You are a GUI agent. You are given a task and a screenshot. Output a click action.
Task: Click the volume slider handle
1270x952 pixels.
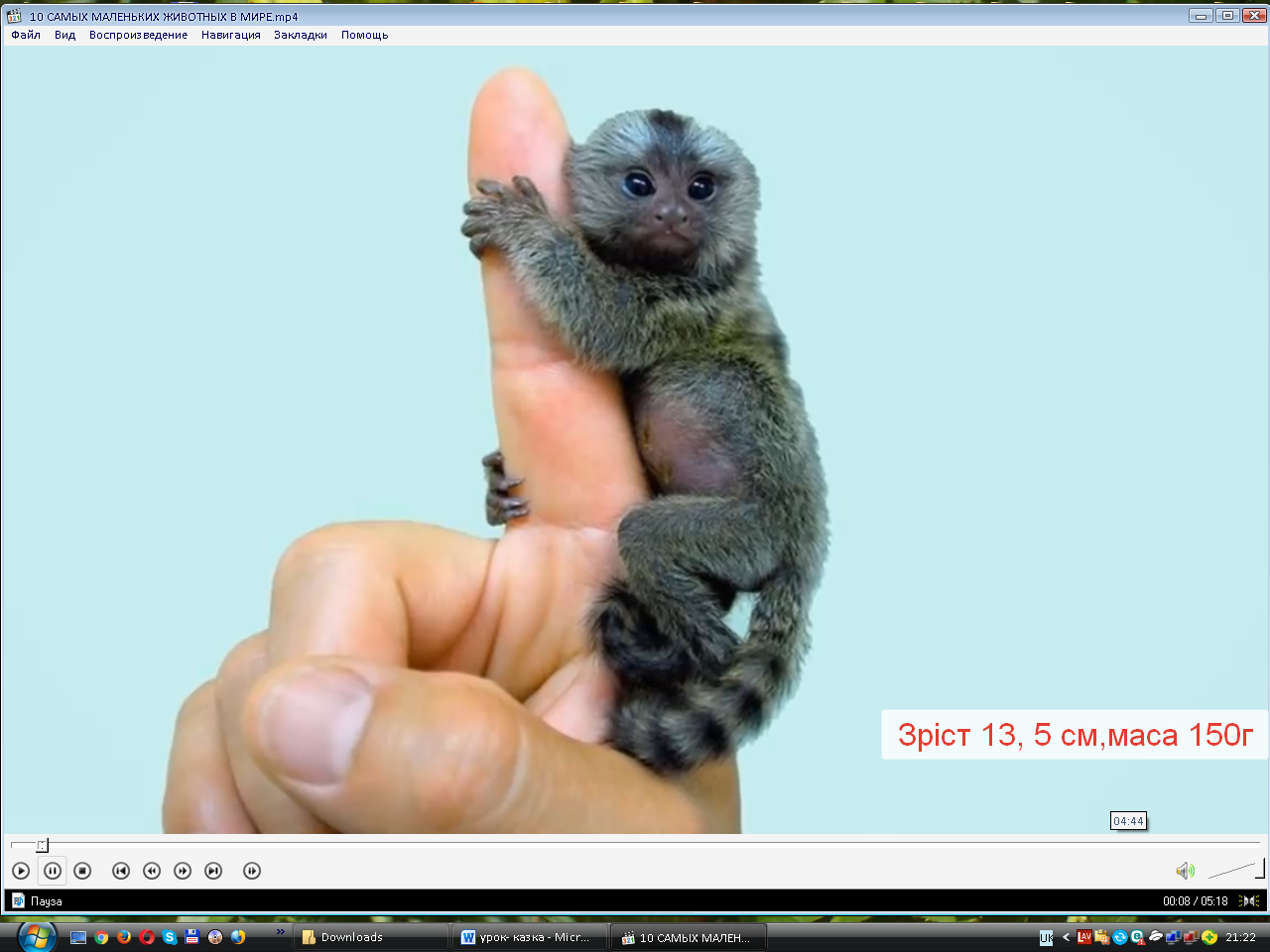(1259, 870)
